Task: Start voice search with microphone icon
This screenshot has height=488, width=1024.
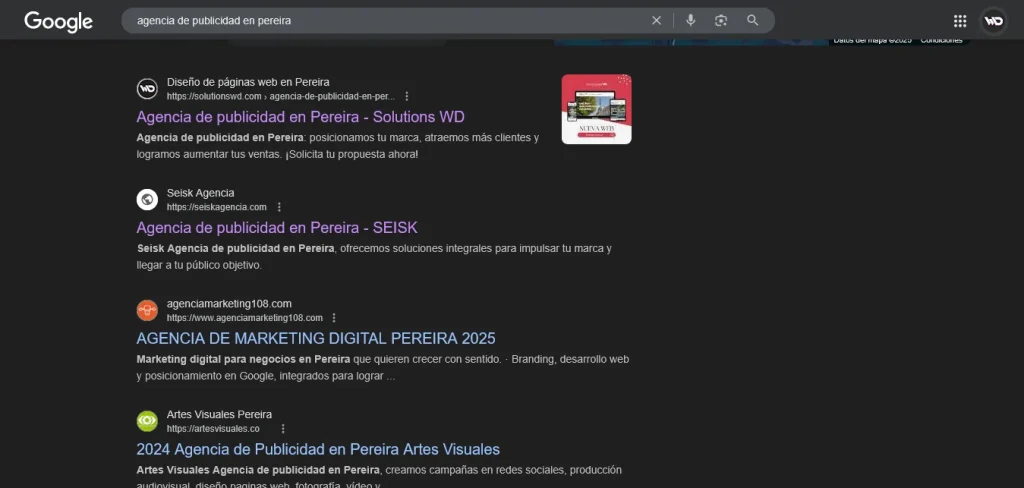Action: (690, 21)
